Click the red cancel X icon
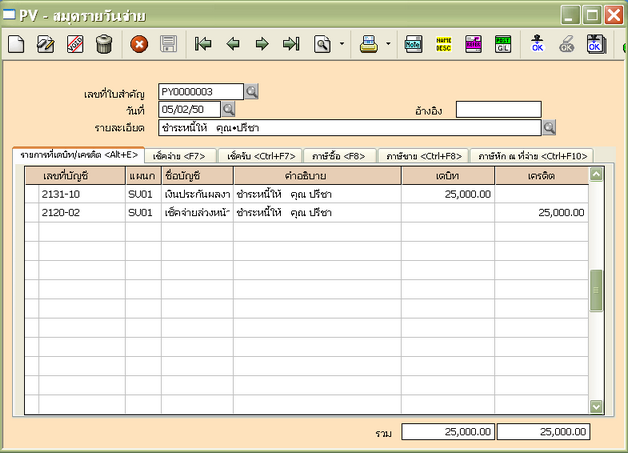This screenshot has width=628, height=453. pyautogui.click(x=139, y=44)
